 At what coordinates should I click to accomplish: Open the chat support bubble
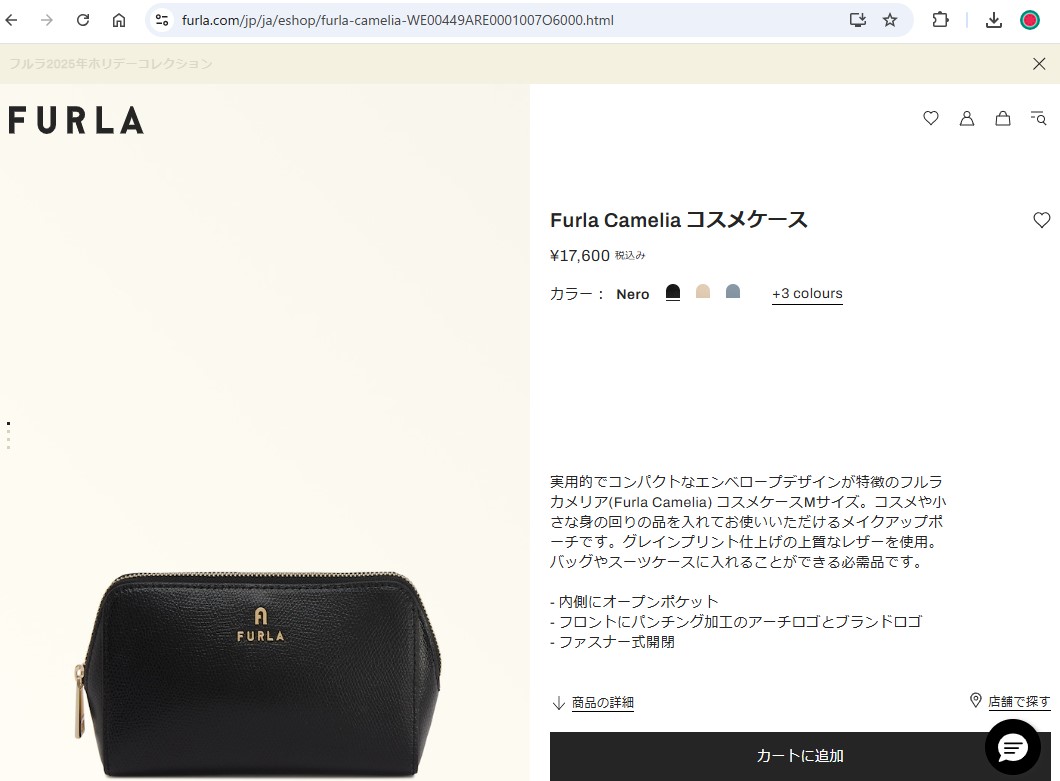1012,747
